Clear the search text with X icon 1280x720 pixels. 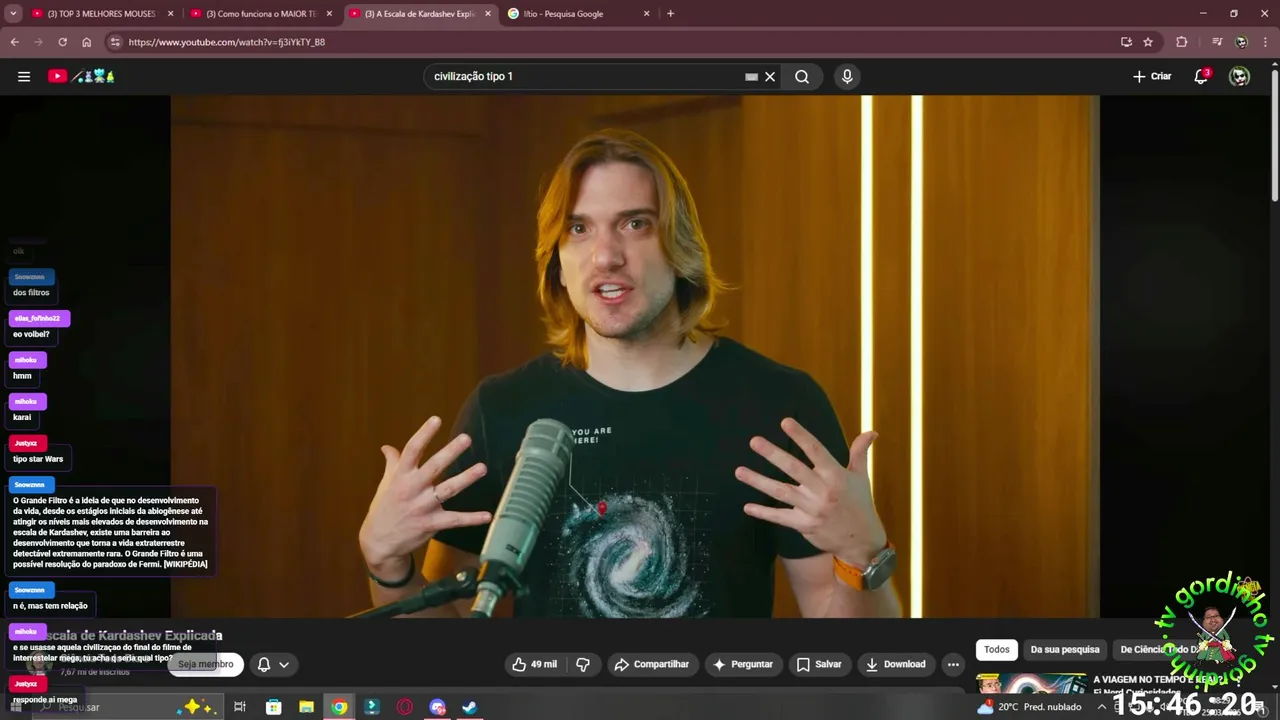[x=770, y=76]
